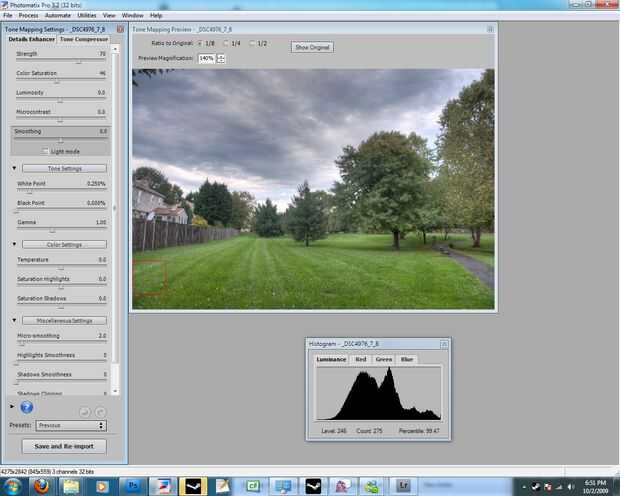Click the Preview Magnification stepper arrows
Image resolution: width=620 pixels, height=496 pixels.
[x=221, y=59]
